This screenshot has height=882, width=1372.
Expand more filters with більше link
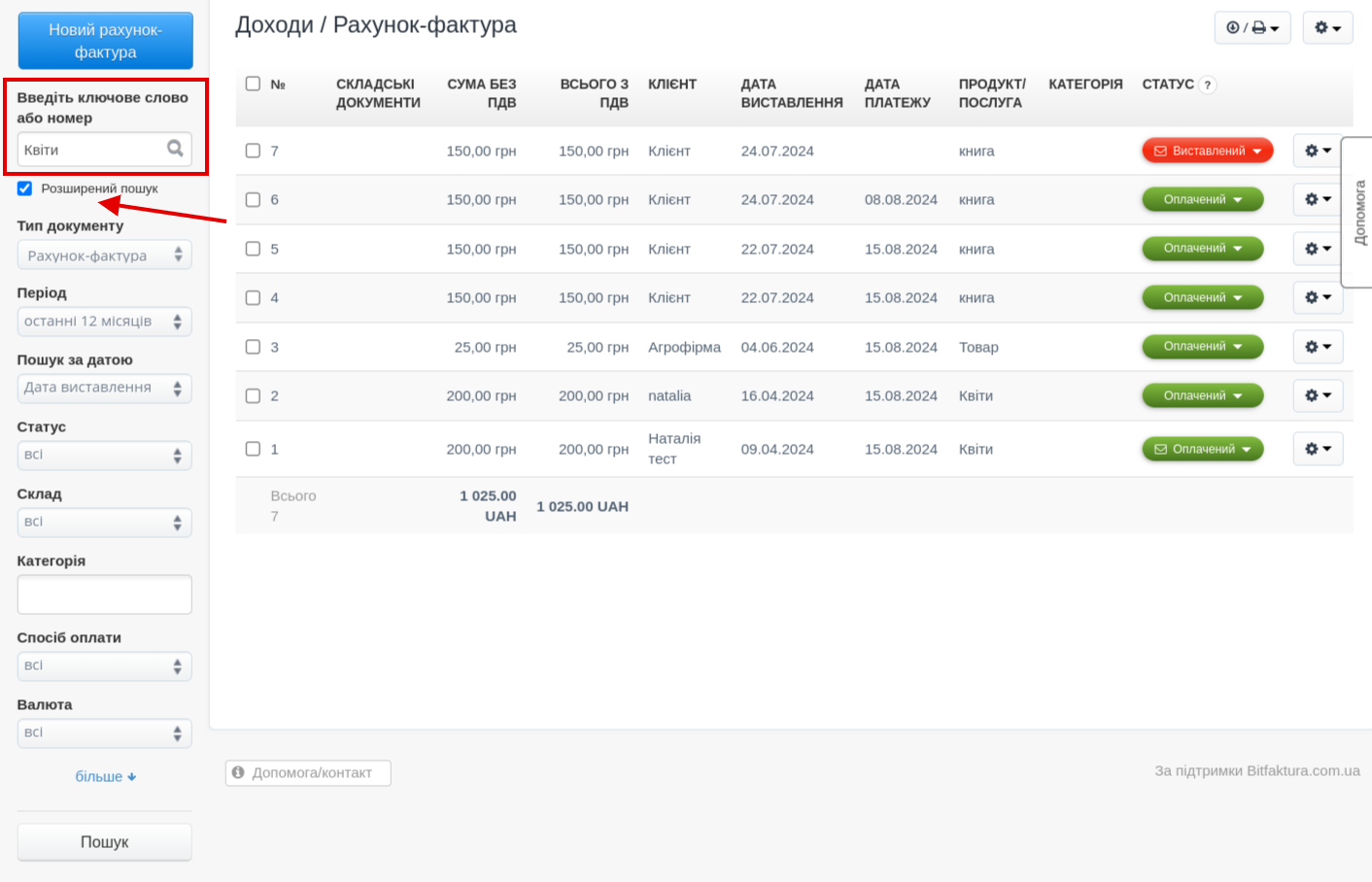click(x=105, y=776)
